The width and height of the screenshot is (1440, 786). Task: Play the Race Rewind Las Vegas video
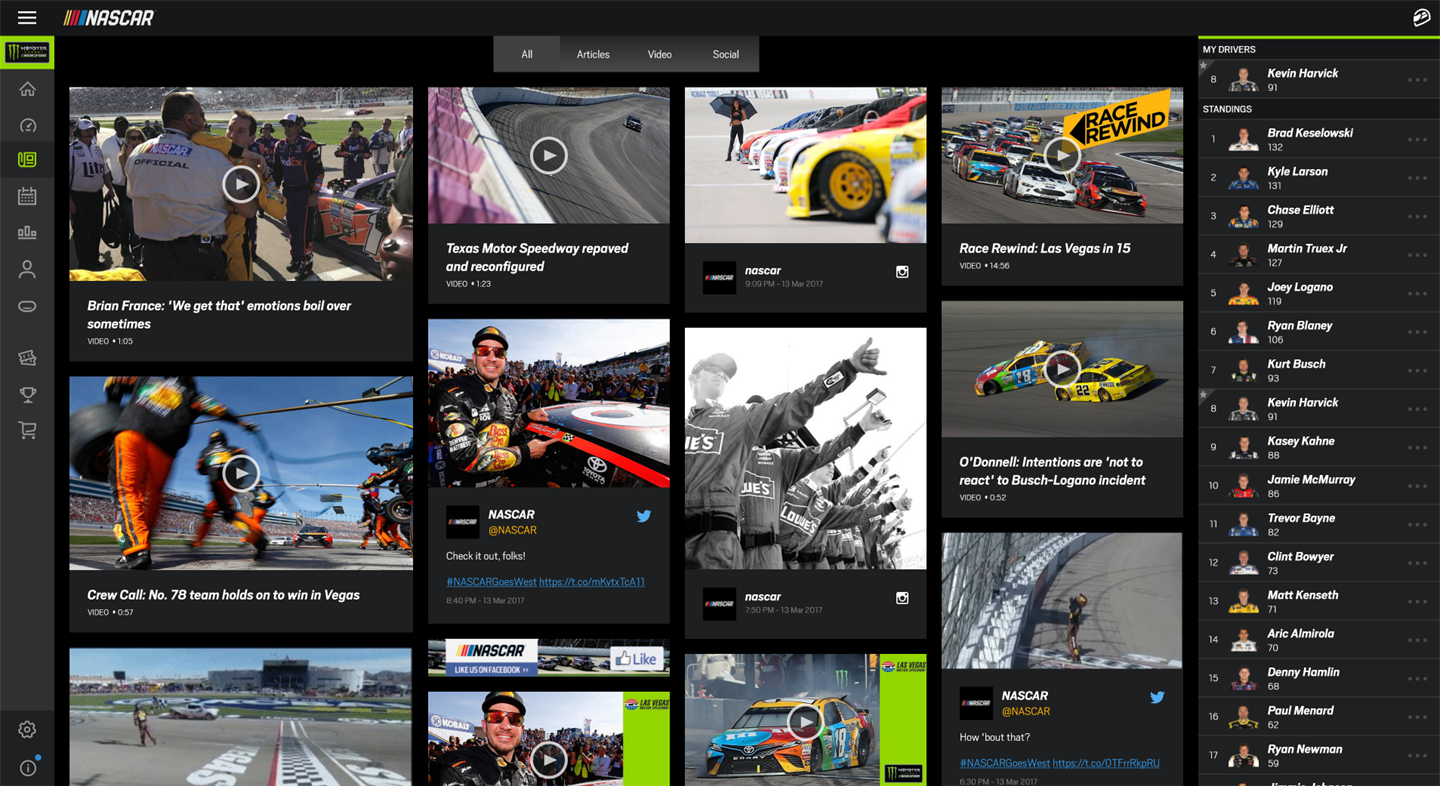tap(1062, 155)
